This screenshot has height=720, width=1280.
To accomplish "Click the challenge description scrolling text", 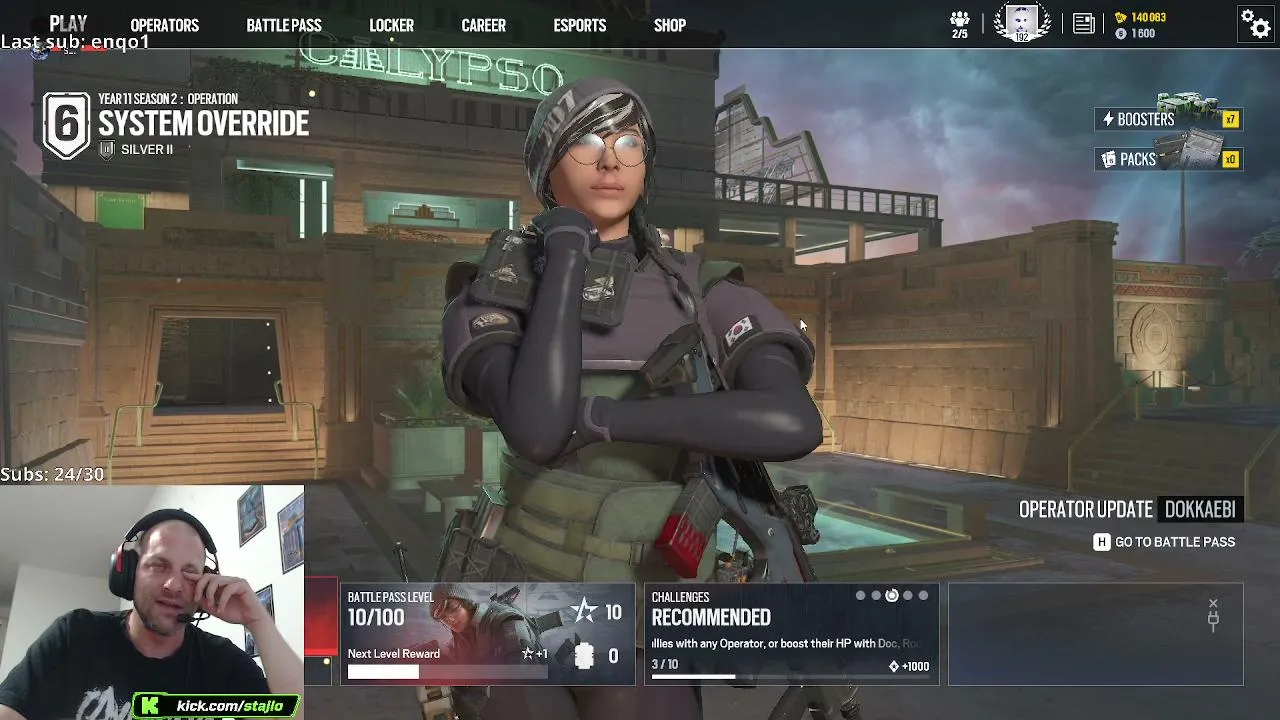I will pyautogui.click(x=786, y=644).
